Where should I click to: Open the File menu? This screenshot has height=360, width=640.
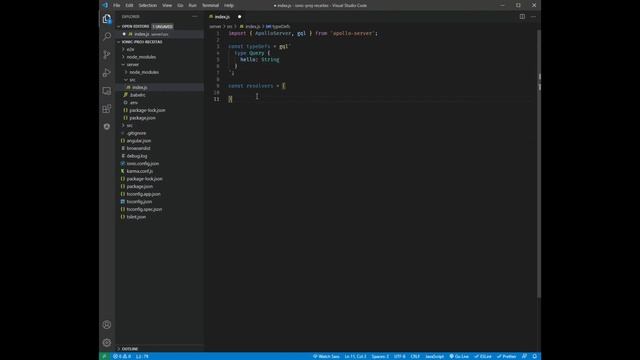pos(117,5)
